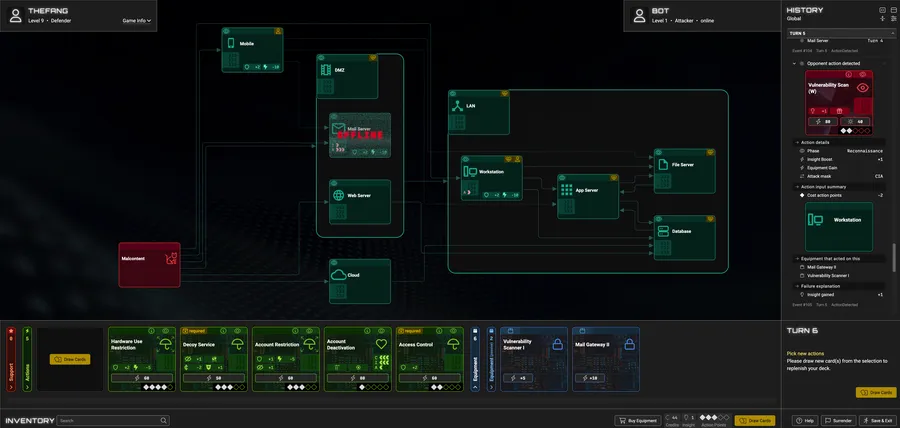Click Draw Cards in the card slot
The image size is (900, 428).
(70, 359)
